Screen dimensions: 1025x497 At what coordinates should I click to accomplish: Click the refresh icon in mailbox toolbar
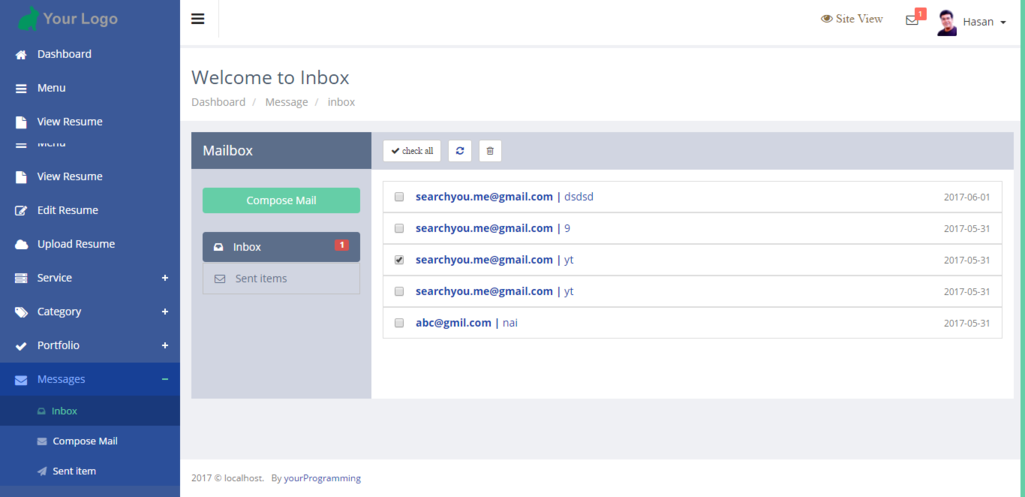coord(460,151)
